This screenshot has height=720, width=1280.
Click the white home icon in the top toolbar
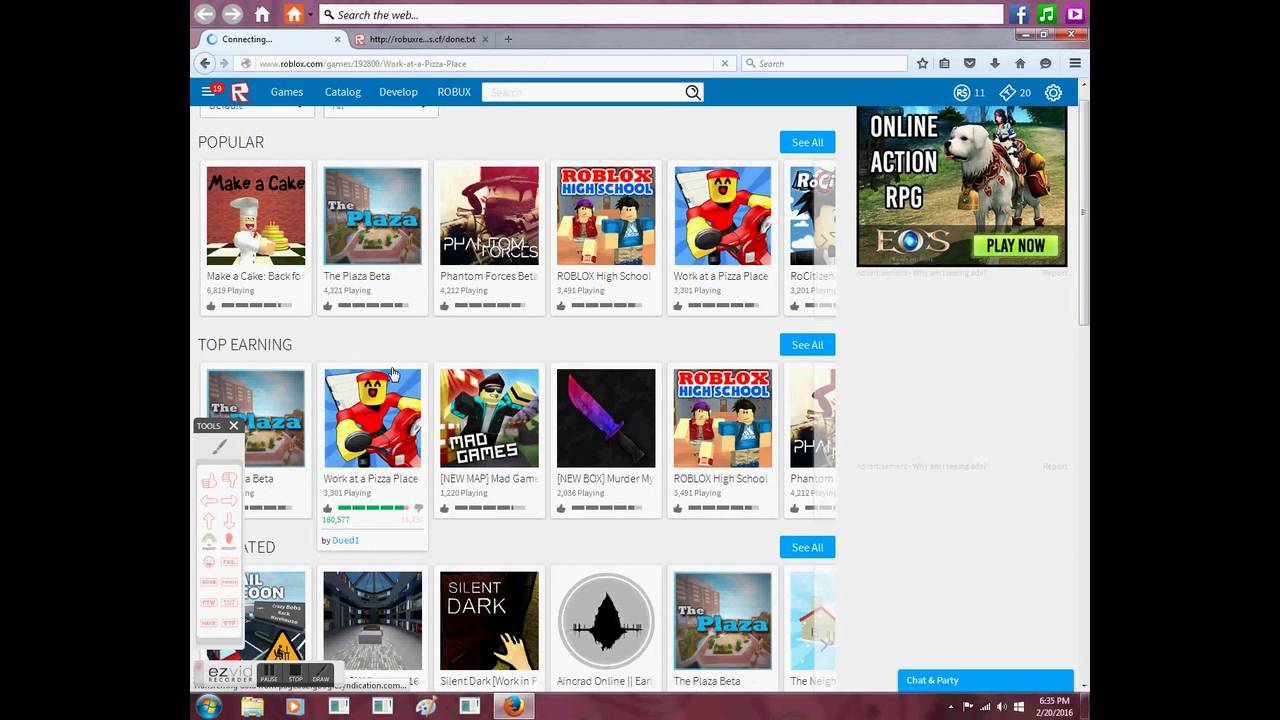[262, 14]
